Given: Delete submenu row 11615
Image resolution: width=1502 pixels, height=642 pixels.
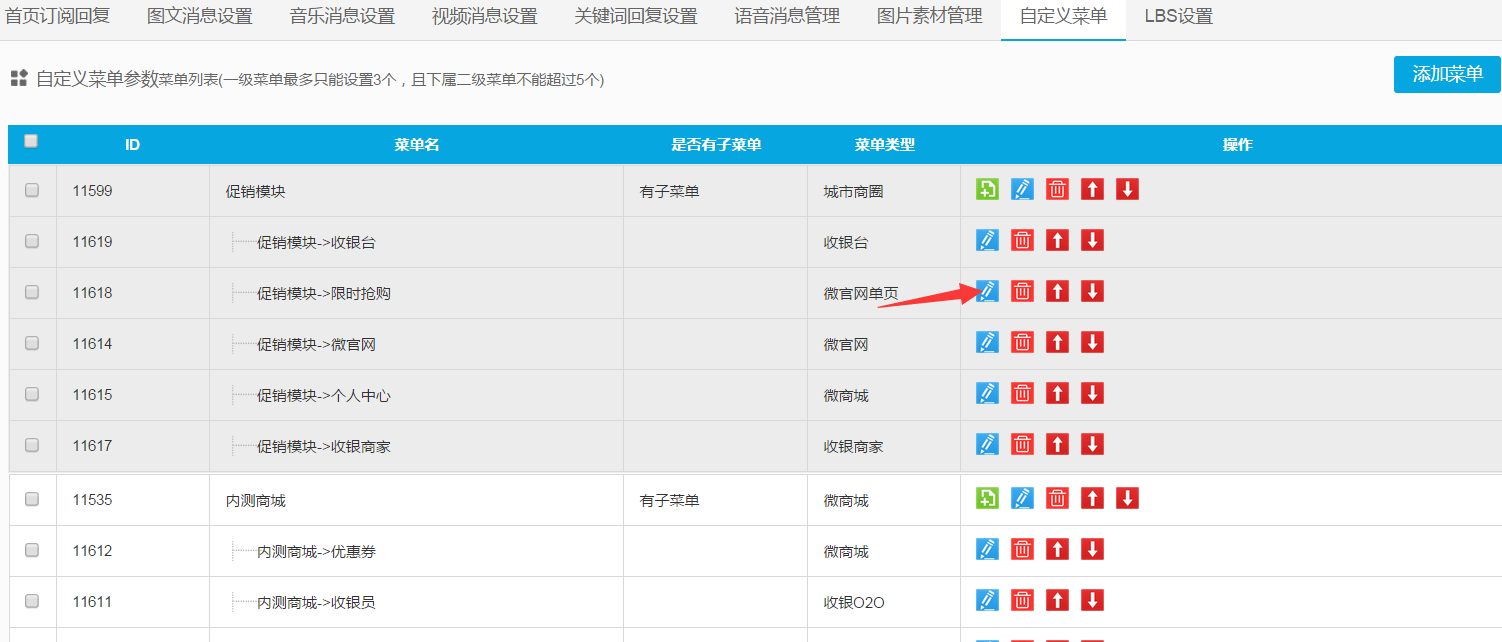Looking at the screenshot, I should (1022, 393).
